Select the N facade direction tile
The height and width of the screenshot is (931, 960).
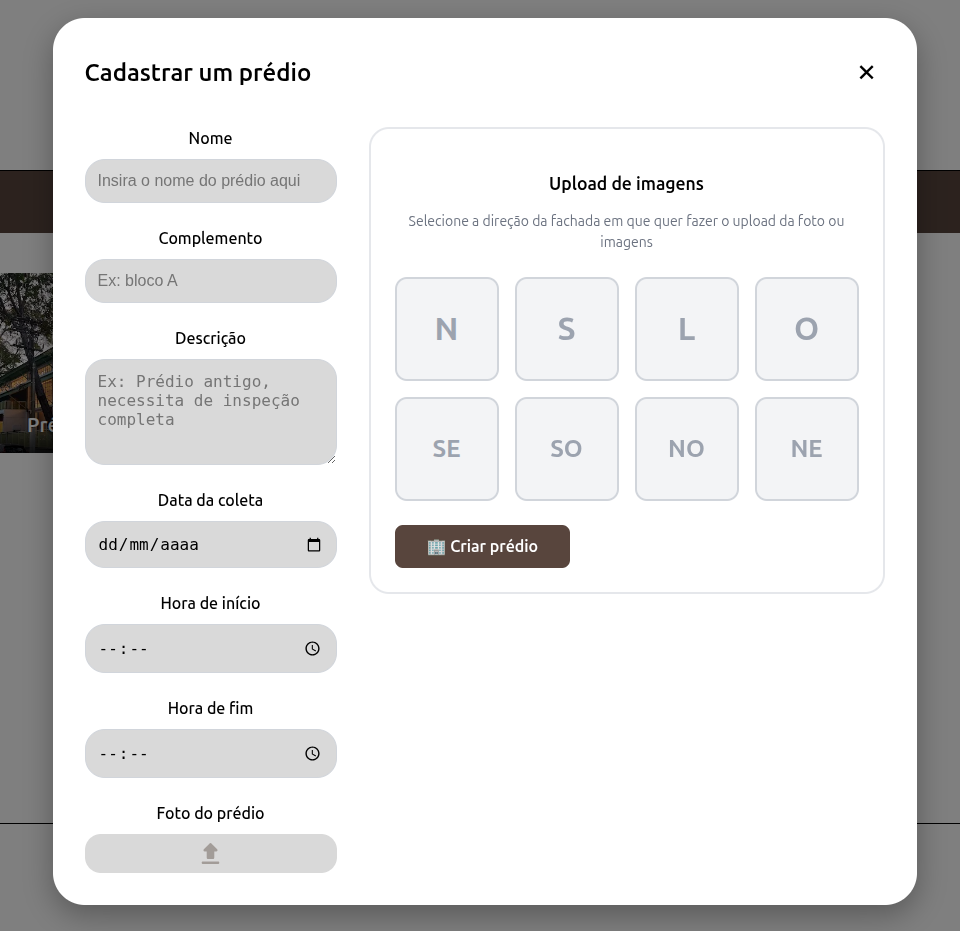tap(447, 329)
